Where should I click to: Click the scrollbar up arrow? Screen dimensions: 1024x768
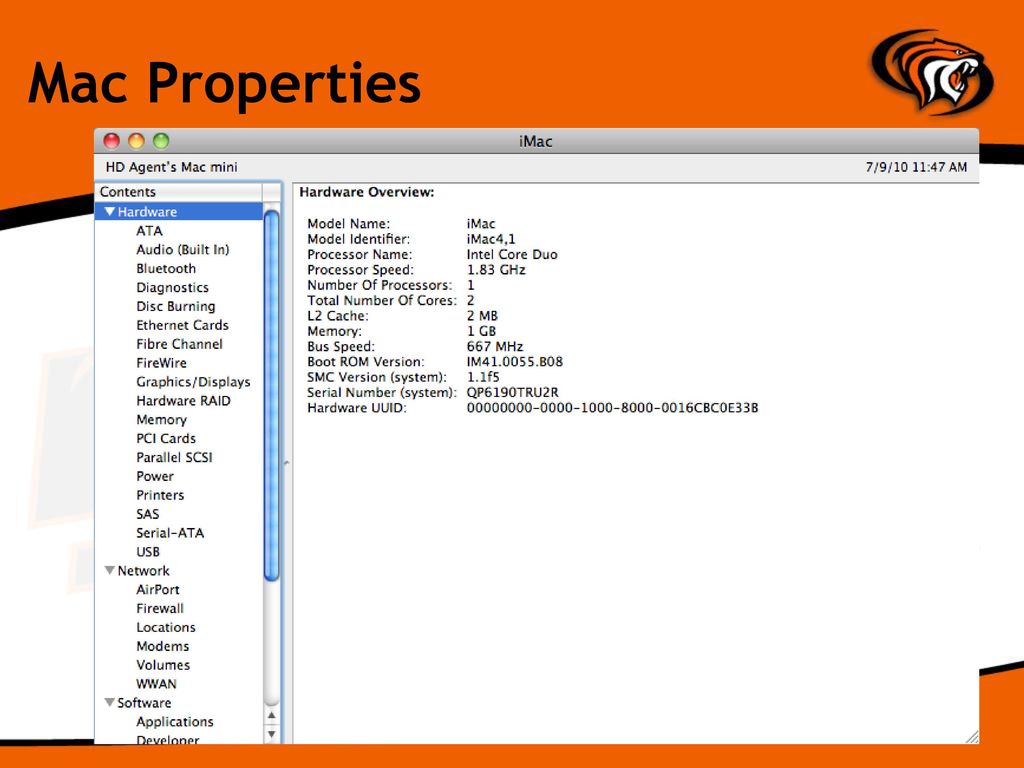coord(272,716)
